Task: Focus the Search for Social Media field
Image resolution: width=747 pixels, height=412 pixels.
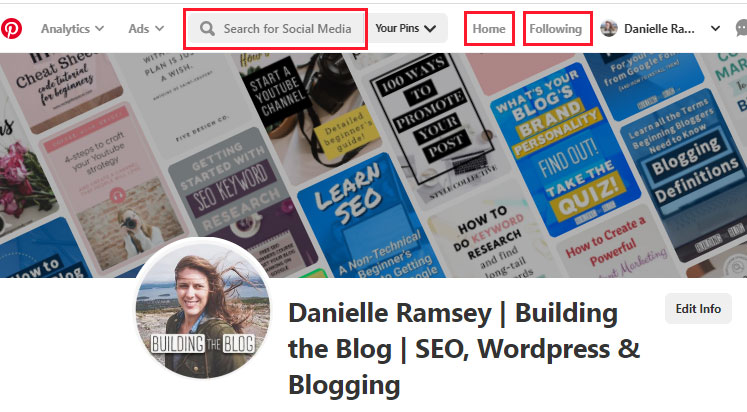Action: pyautogui.click(x=275, y=29)
